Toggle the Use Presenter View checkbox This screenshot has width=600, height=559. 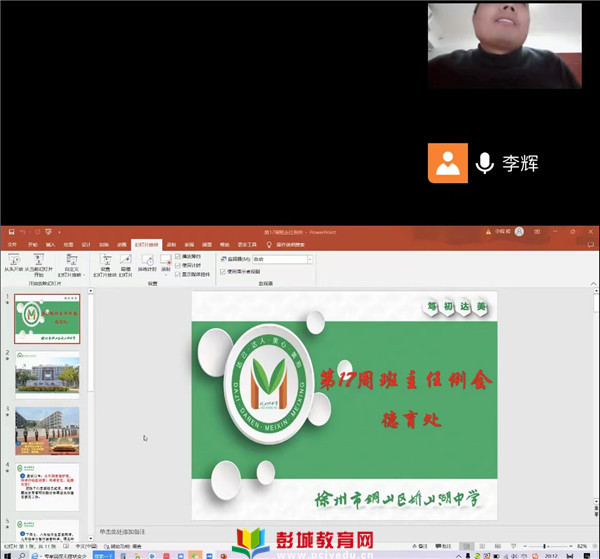[x=223, y=272]
